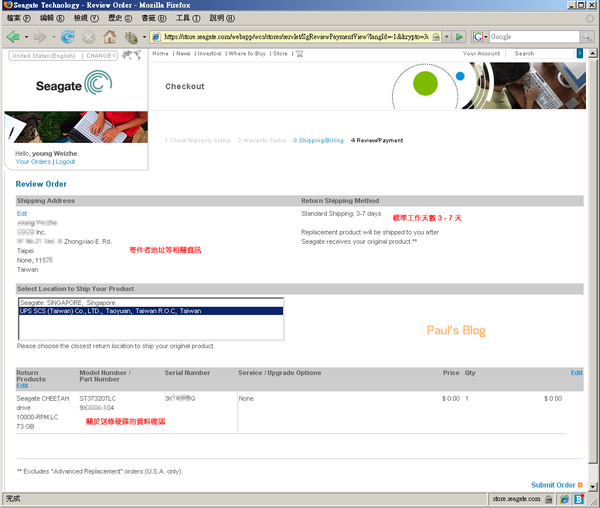This screenshot has height=508, width=600.
Task: Click the search magnifier button in toolbar
Action: [587, 37]
